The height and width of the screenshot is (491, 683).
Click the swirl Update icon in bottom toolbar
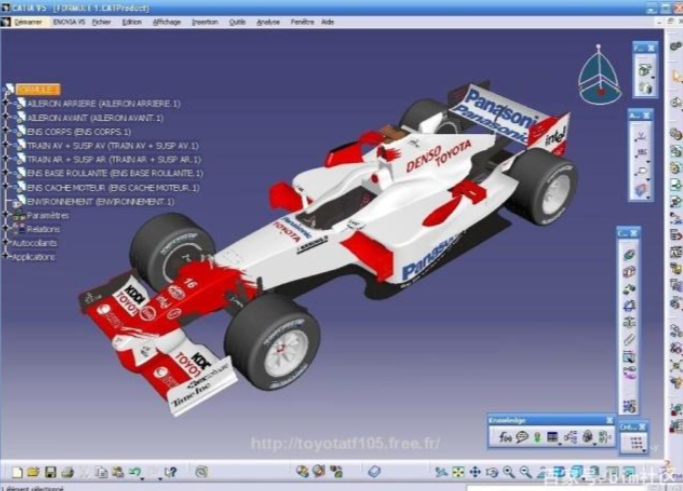click(201, 472)
